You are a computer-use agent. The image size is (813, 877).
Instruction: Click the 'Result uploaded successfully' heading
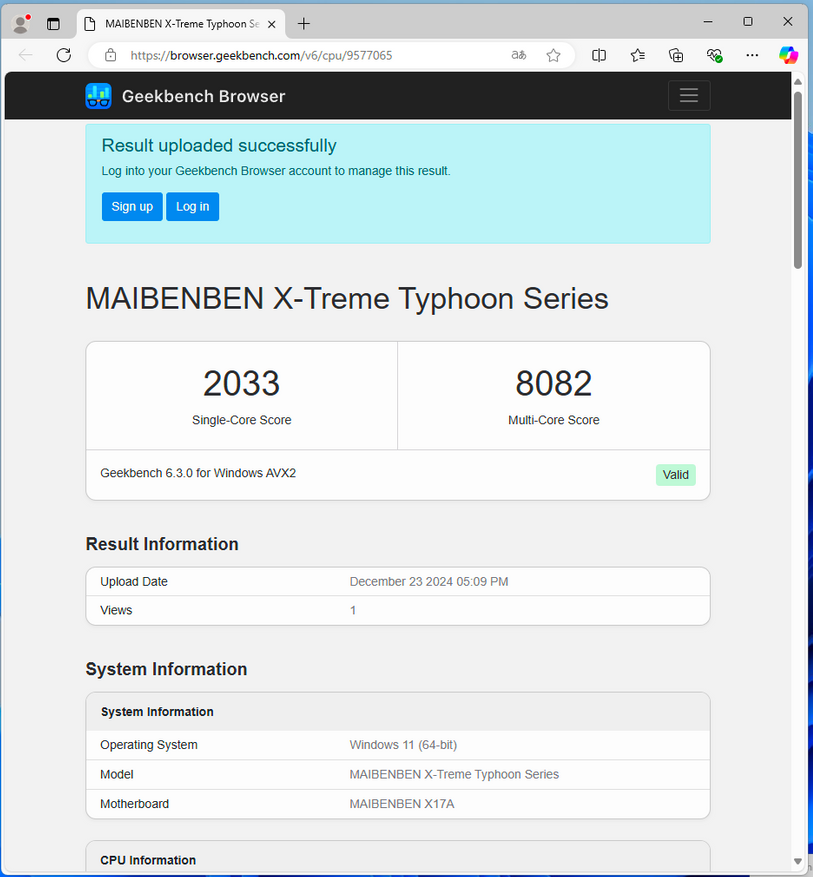pyautogui.click(x=219, y=145)
